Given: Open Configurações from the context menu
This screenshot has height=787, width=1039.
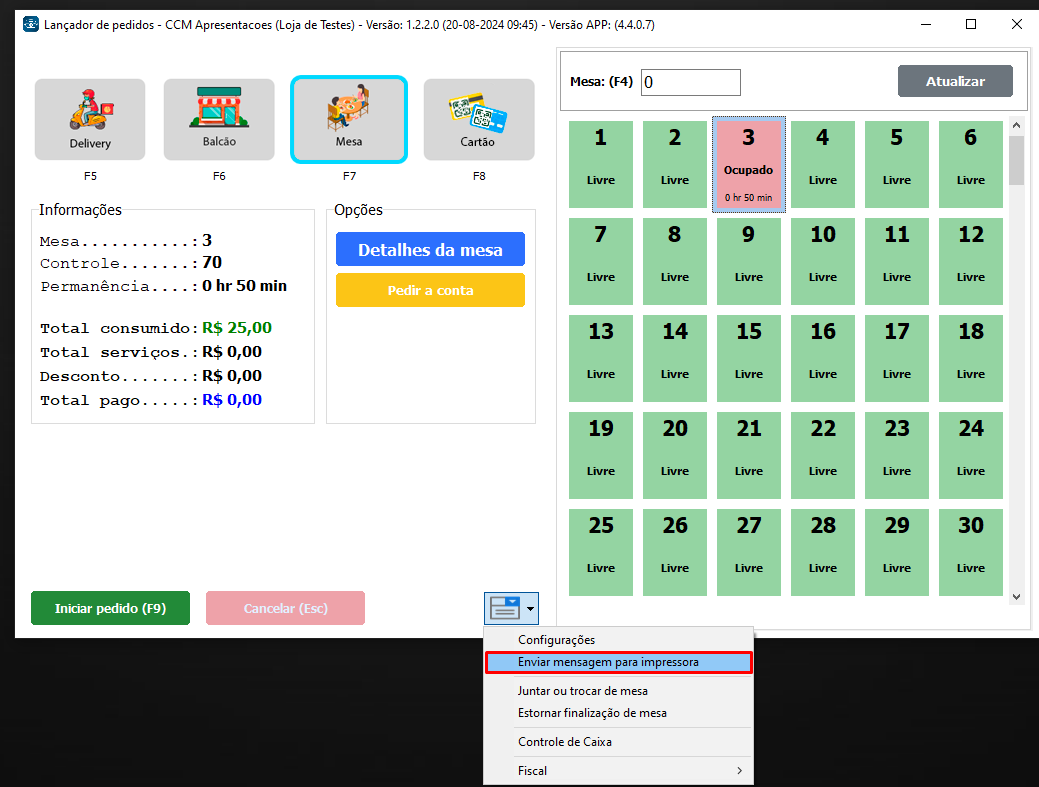Looking at the screenshot, I should pyautogui.click(x=556, y=640).
